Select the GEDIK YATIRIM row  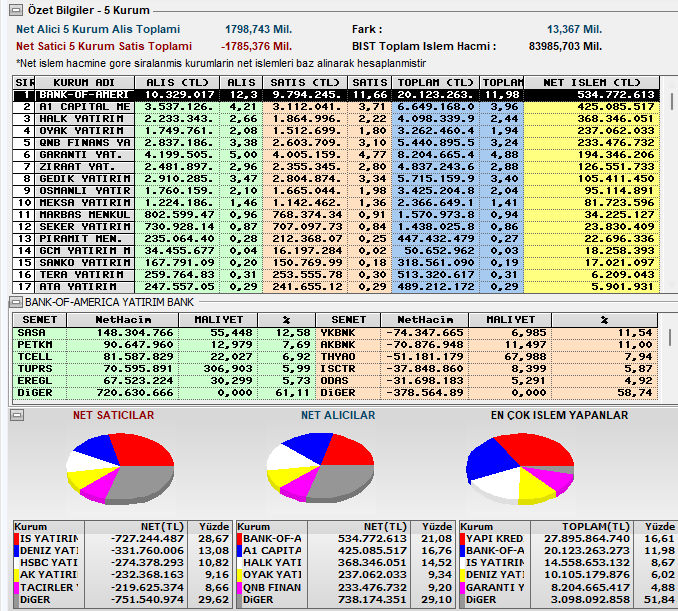(x=336, y=179)
